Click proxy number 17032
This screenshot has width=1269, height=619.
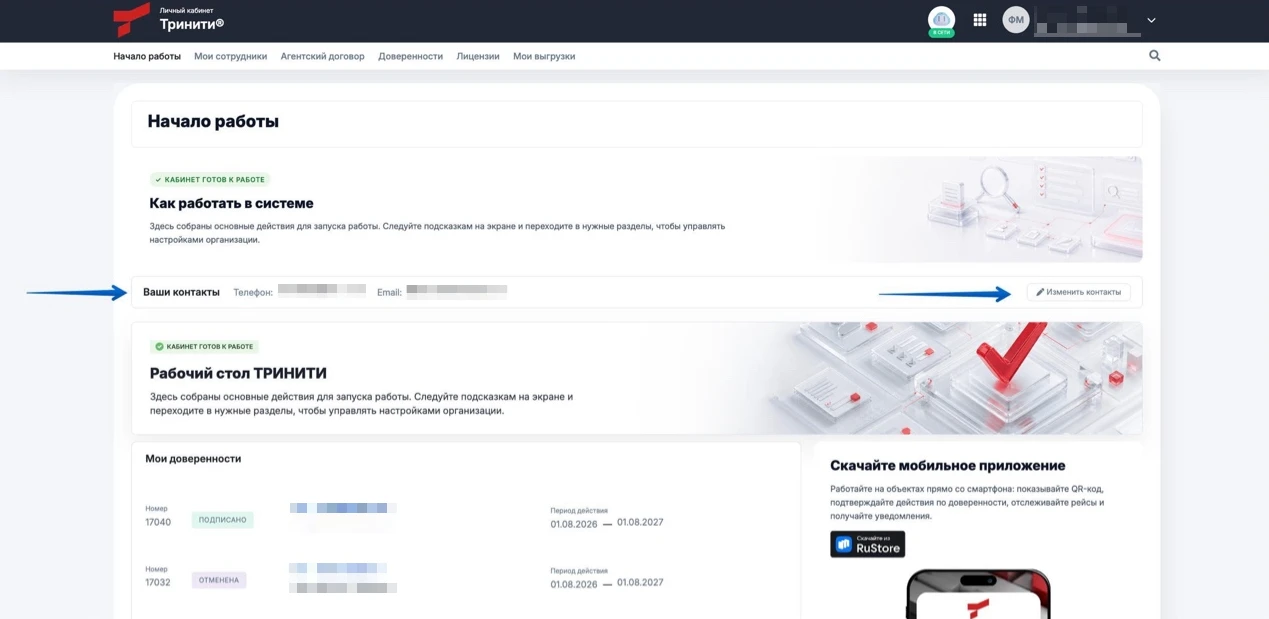[x=158, y=582]
